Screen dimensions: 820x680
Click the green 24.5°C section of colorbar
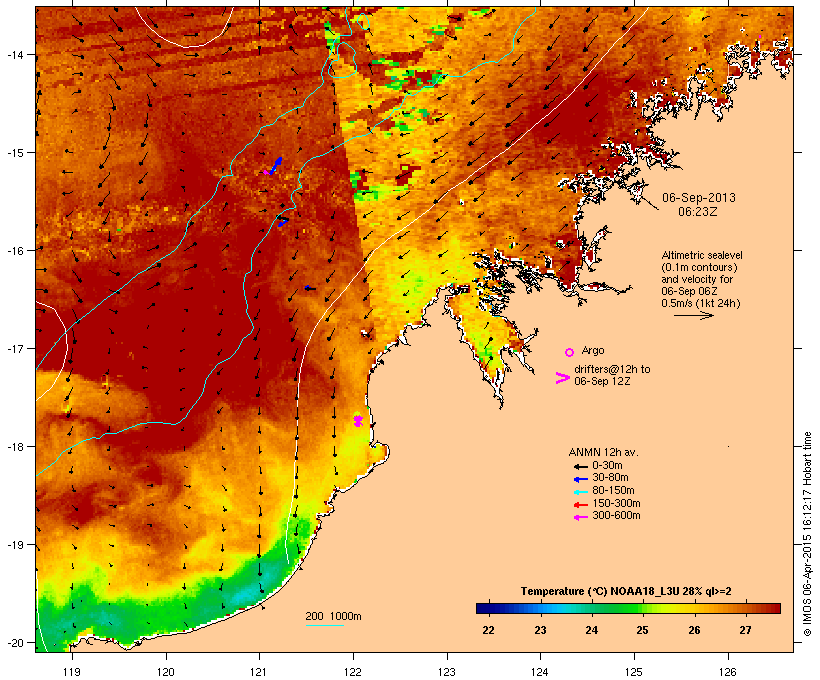click(x=617, y=608)
